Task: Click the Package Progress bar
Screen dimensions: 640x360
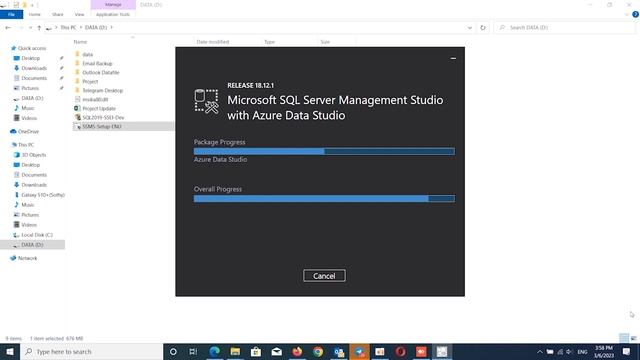Action: coord(324,151)
